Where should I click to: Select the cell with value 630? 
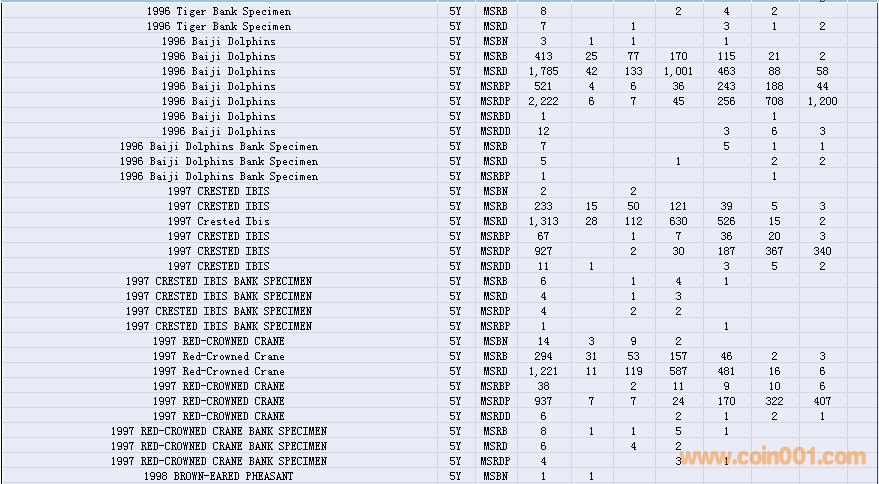point(678,221)
